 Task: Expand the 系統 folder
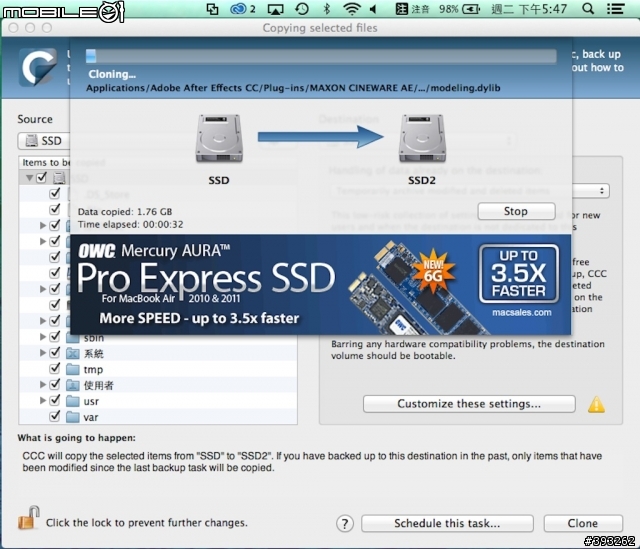43,353
